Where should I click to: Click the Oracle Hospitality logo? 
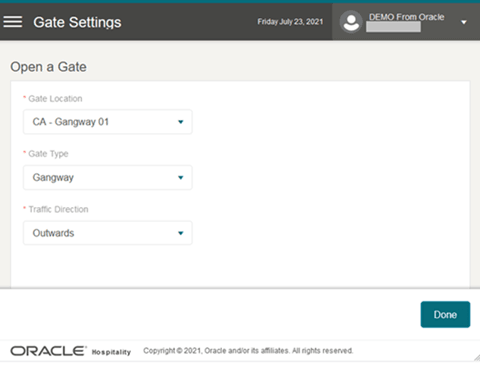pyautogui.click(x=71, y=351)
